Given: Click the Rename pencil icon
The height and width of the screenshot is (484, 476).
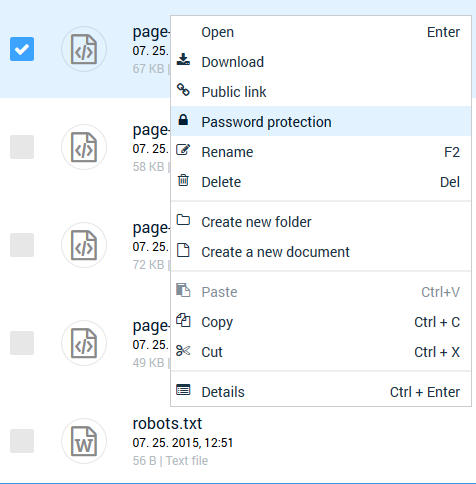Looking at the screenshot, I should click(x=183, y=150).
